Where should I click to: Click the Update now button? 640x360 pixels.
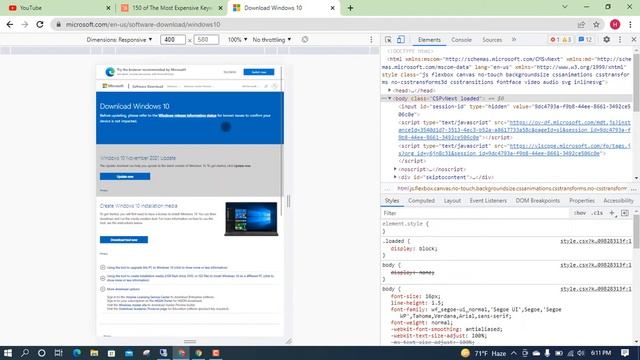coord(125,176)
